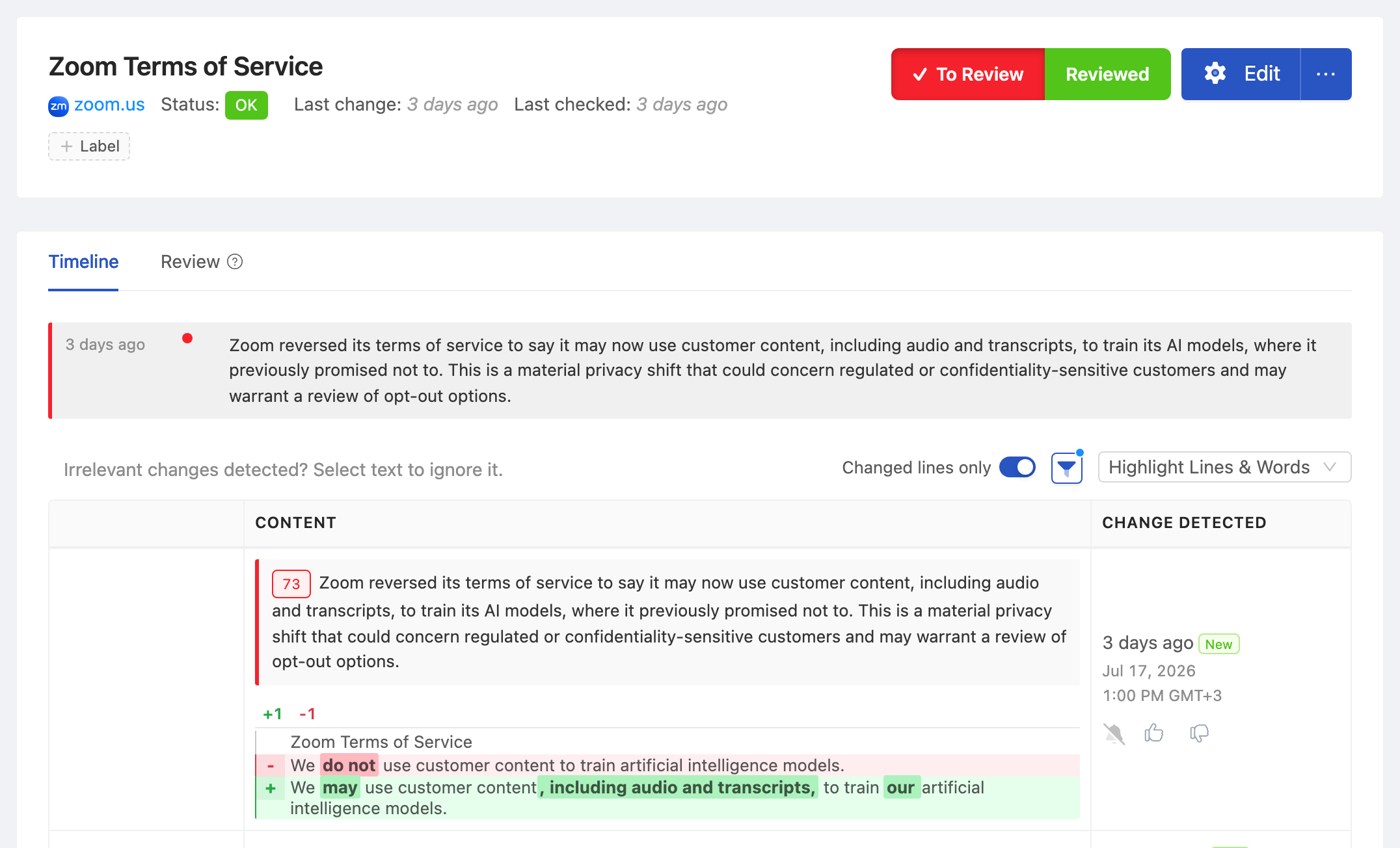The height and width of the screenshot is (848, 1400).
Task: Click the '3 days ago' timeline summary row
Action: coord(700,371)
